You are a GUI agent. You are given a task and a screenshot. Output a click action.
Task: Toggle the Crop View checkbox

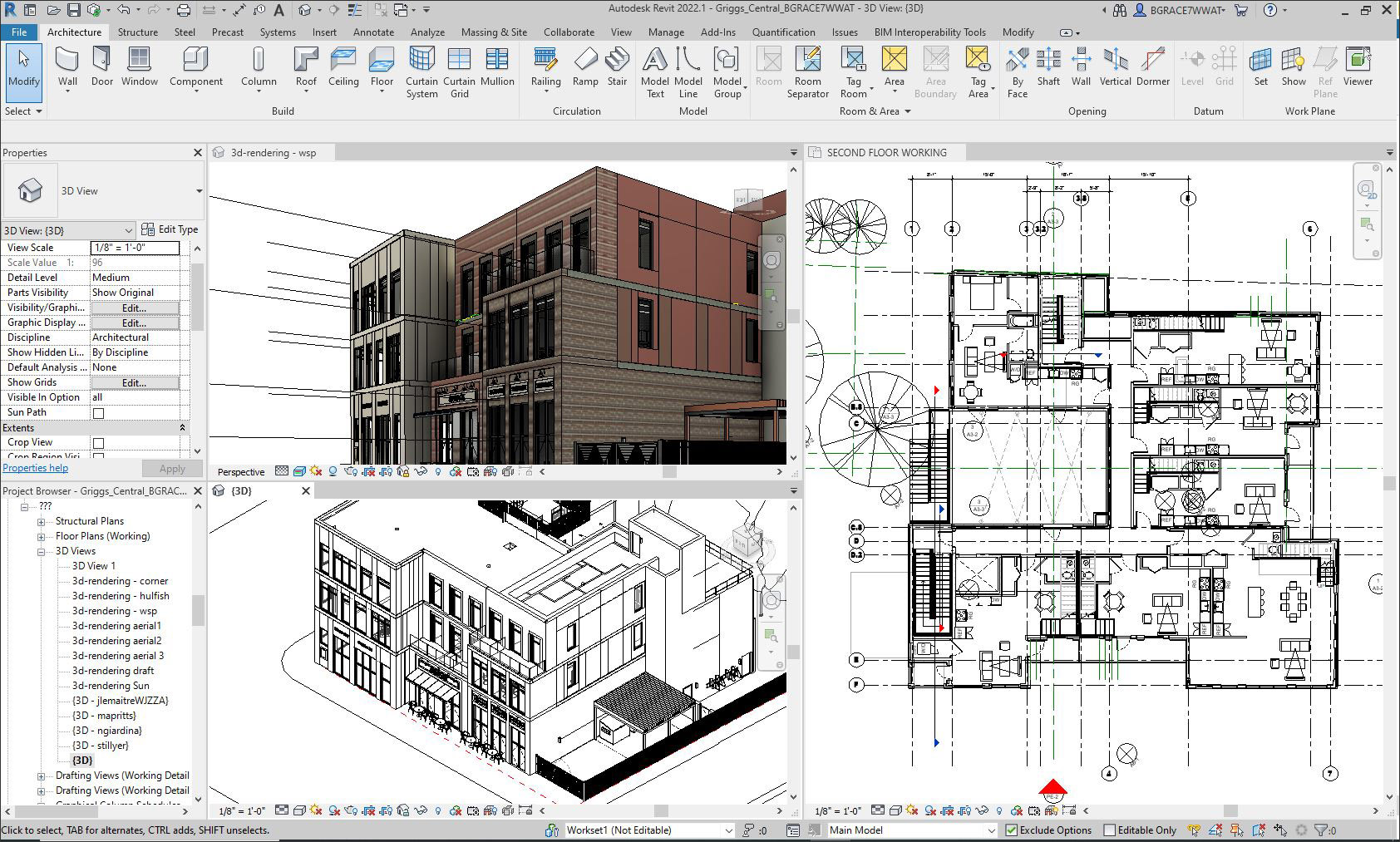coord(98,443)
